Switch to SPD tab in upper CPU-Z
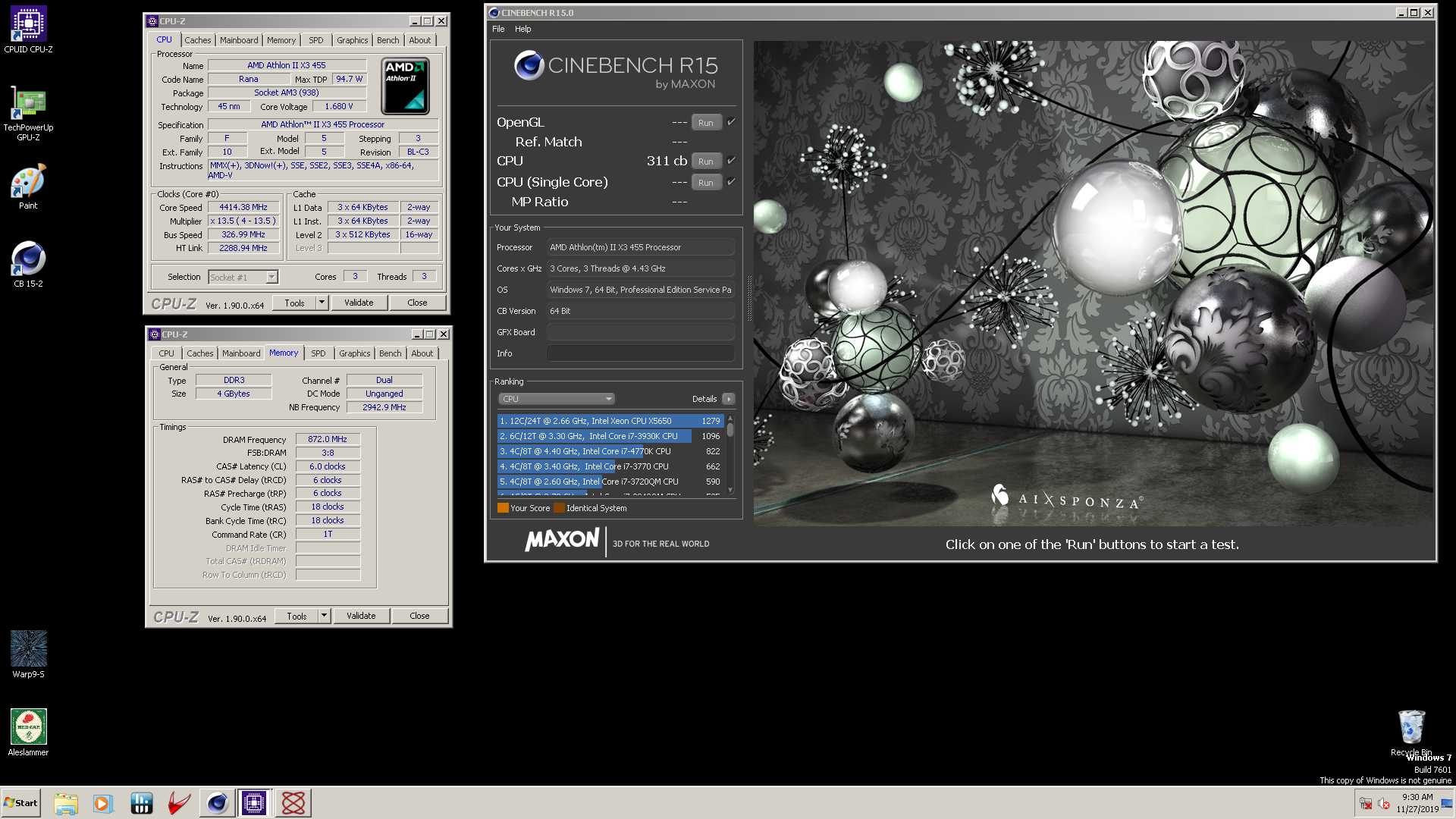 316,40
